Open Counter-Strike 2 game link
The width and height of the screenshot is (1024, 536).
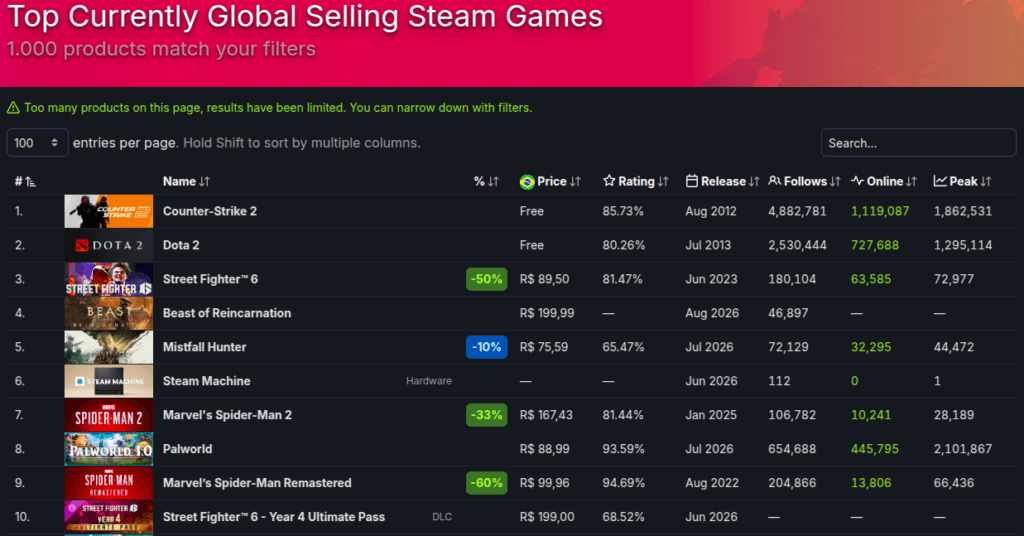point(210,211)
